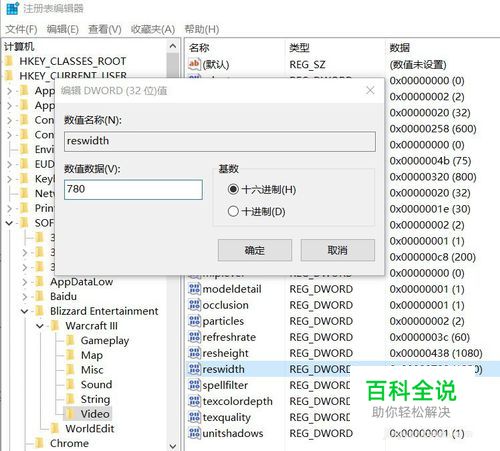Open the 帮助(H) menu

pyautogui.click(x=202, y=29)
